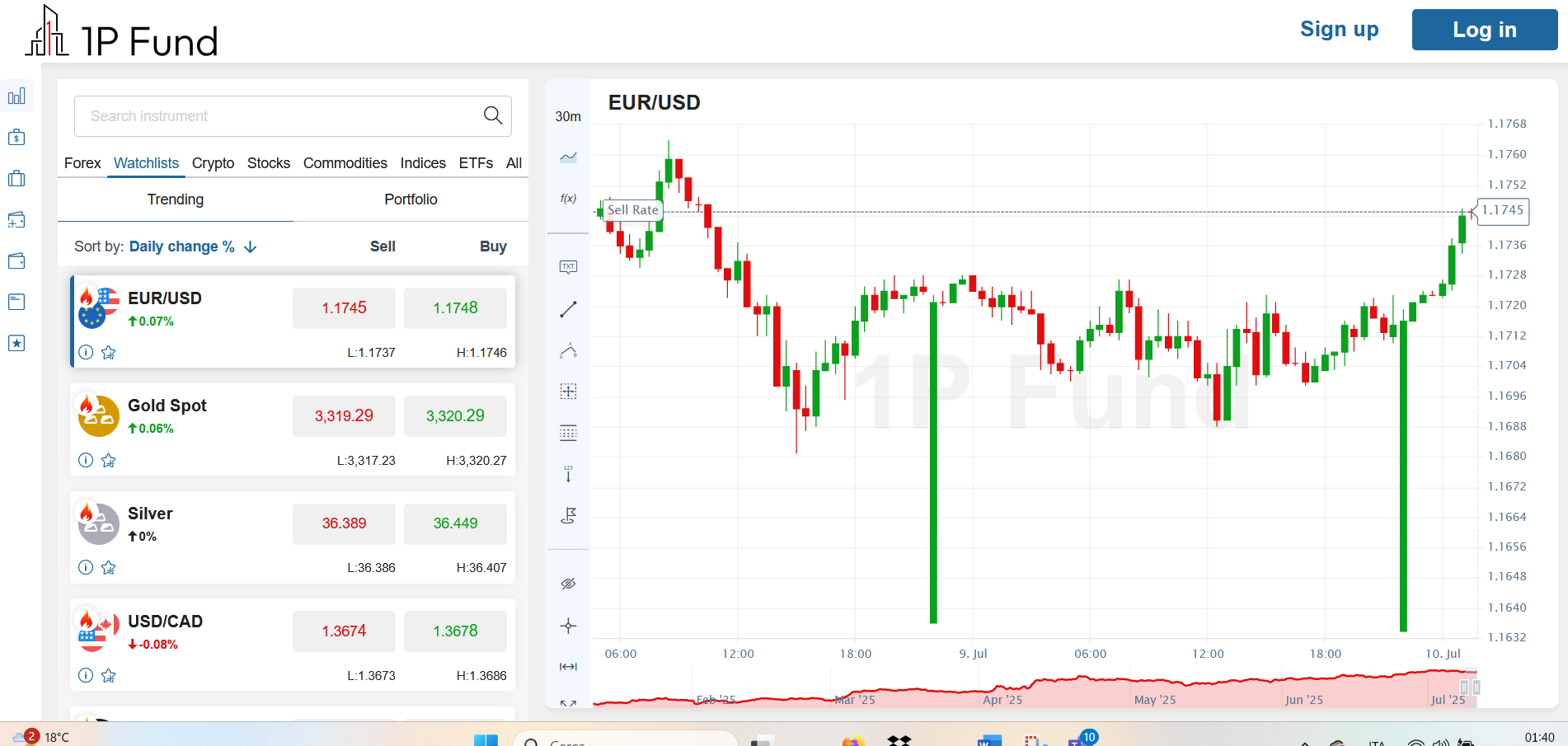Viewport: 1568px width, 746px height.
Task: Open the indicators f(x) menu
Action: [567, 198]
